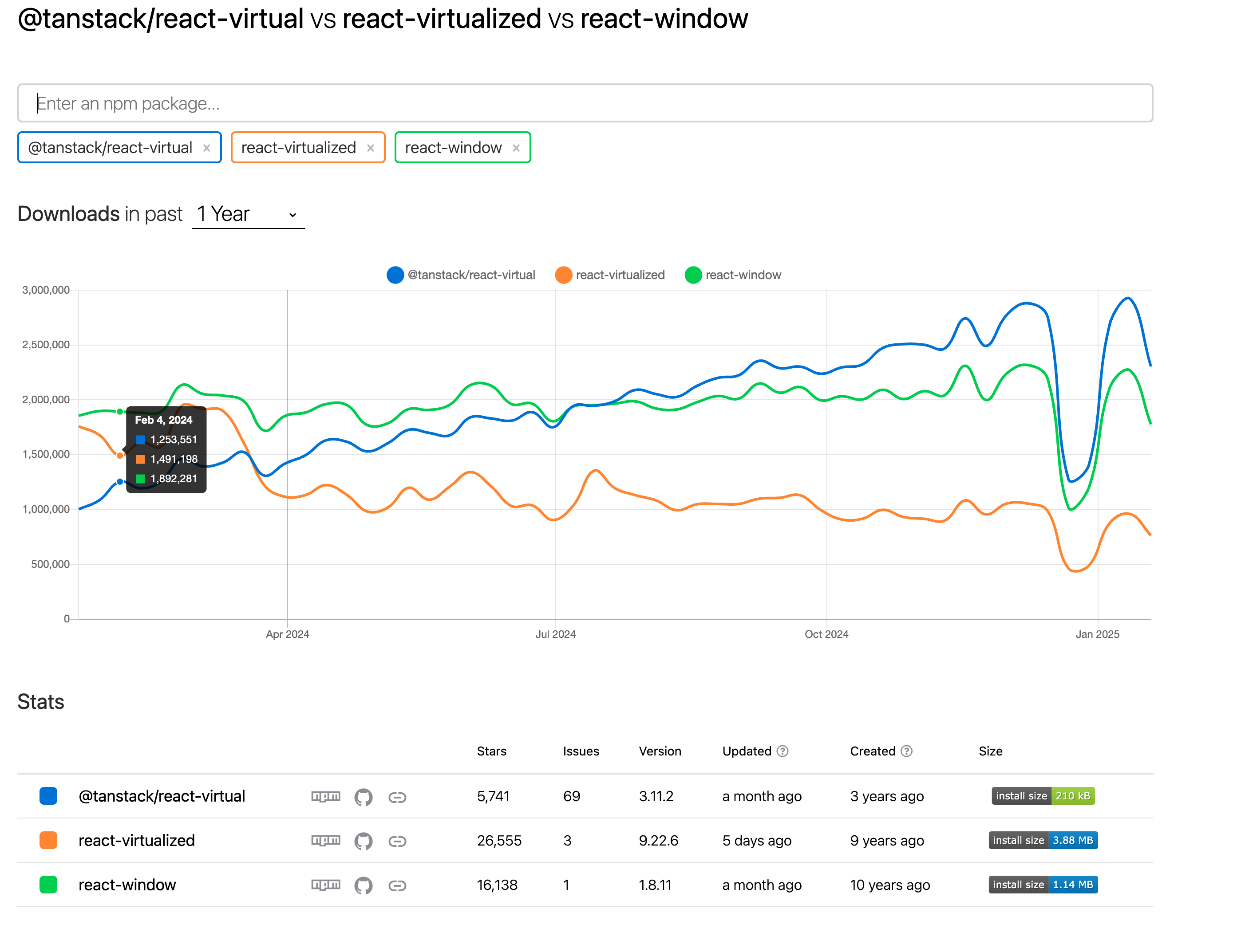Open the 1 Year time range dropdown
Screen dimensions: 1241x952
248,214
